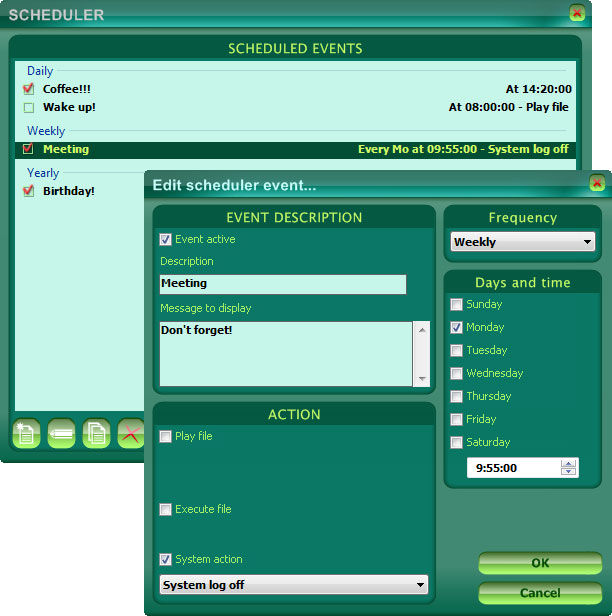Close the Scheduler window
Viewport: 612px width, 616px height.
tap(577, 13)
